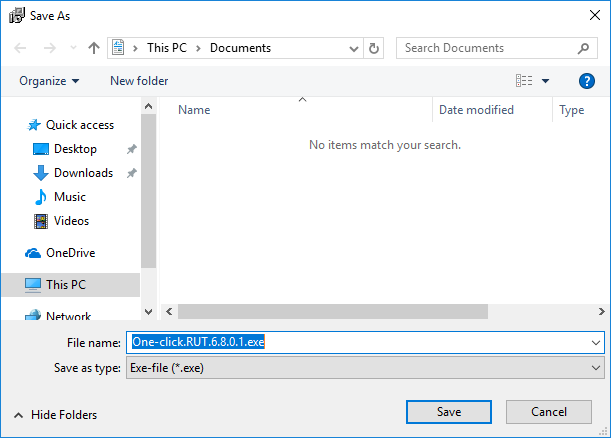Select OneDrive in navigation pane
This screenshot has width=611, height=438.
click(70, 253)
